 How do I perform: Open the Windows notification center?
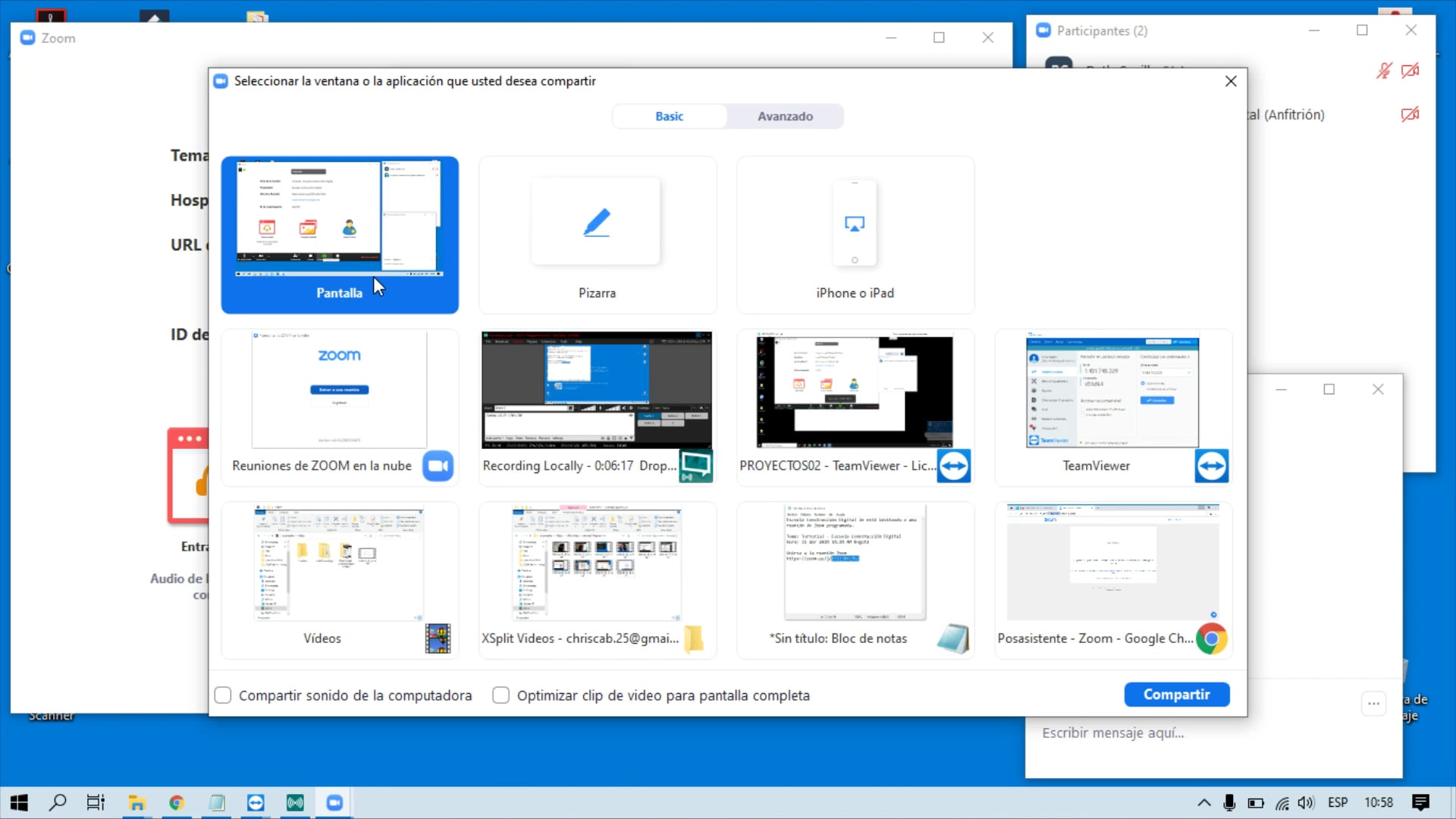coord(1420,802)
